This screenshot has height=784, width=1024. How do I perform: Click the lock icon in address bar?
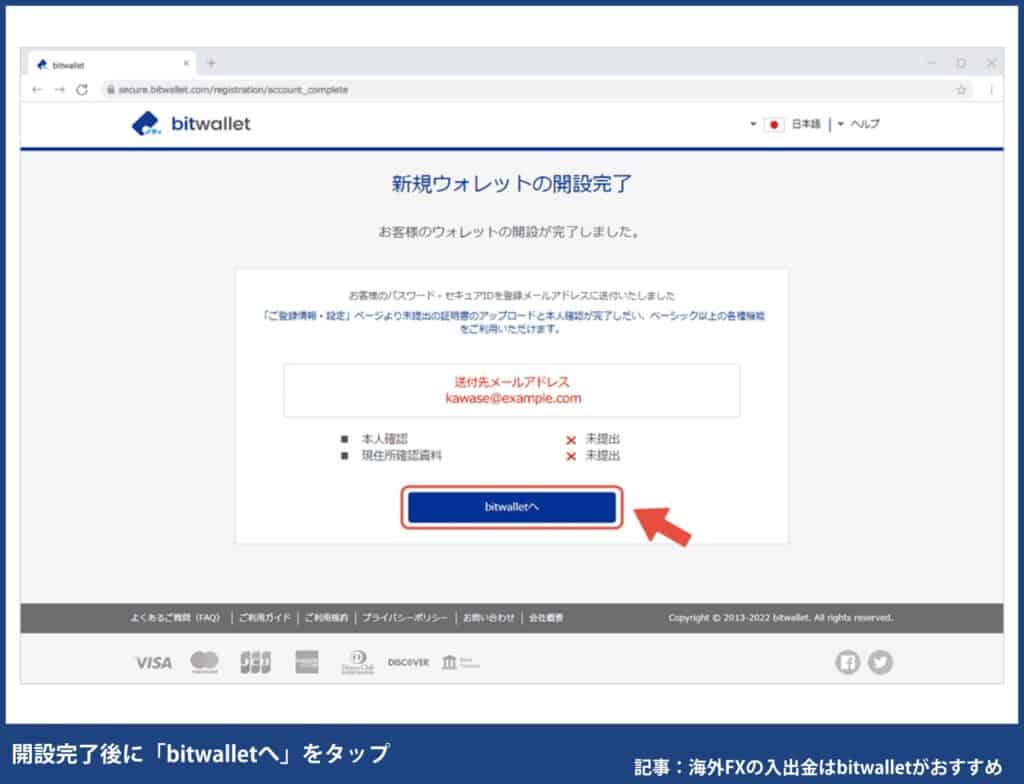111,90
